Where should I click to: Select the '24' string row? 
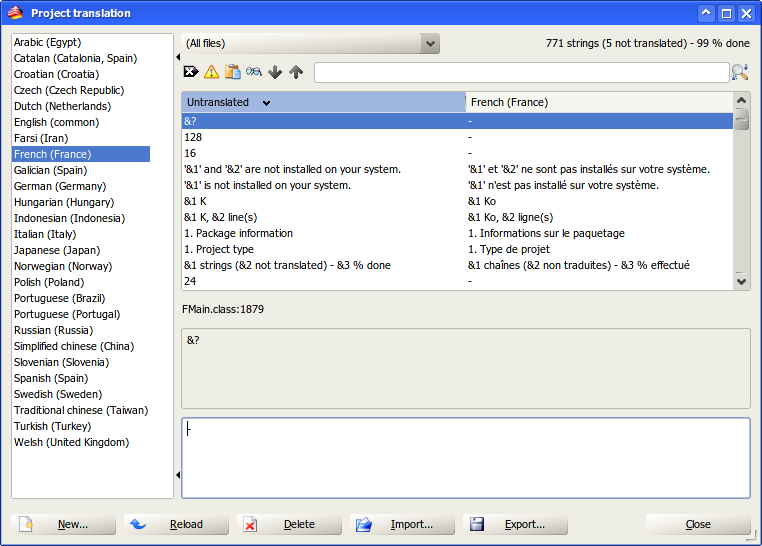(x=457, y=282)
